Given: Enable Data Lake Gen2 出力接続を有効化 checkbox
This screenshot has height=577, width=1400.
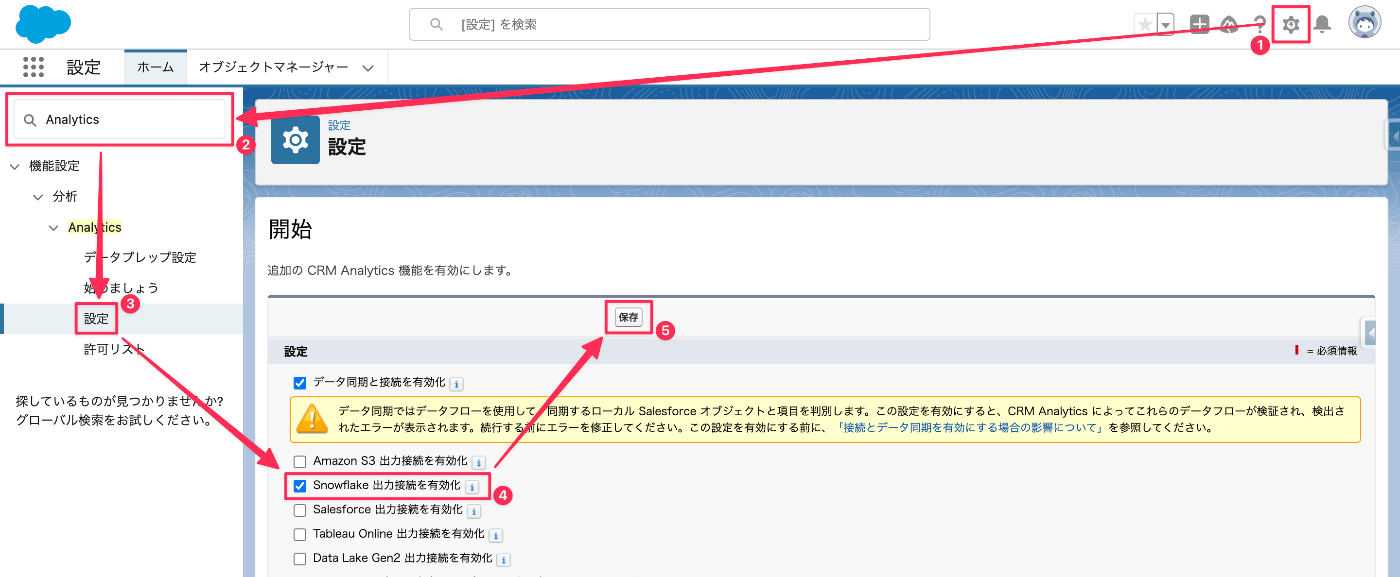Looking at the screenshot, I should 300,559.
